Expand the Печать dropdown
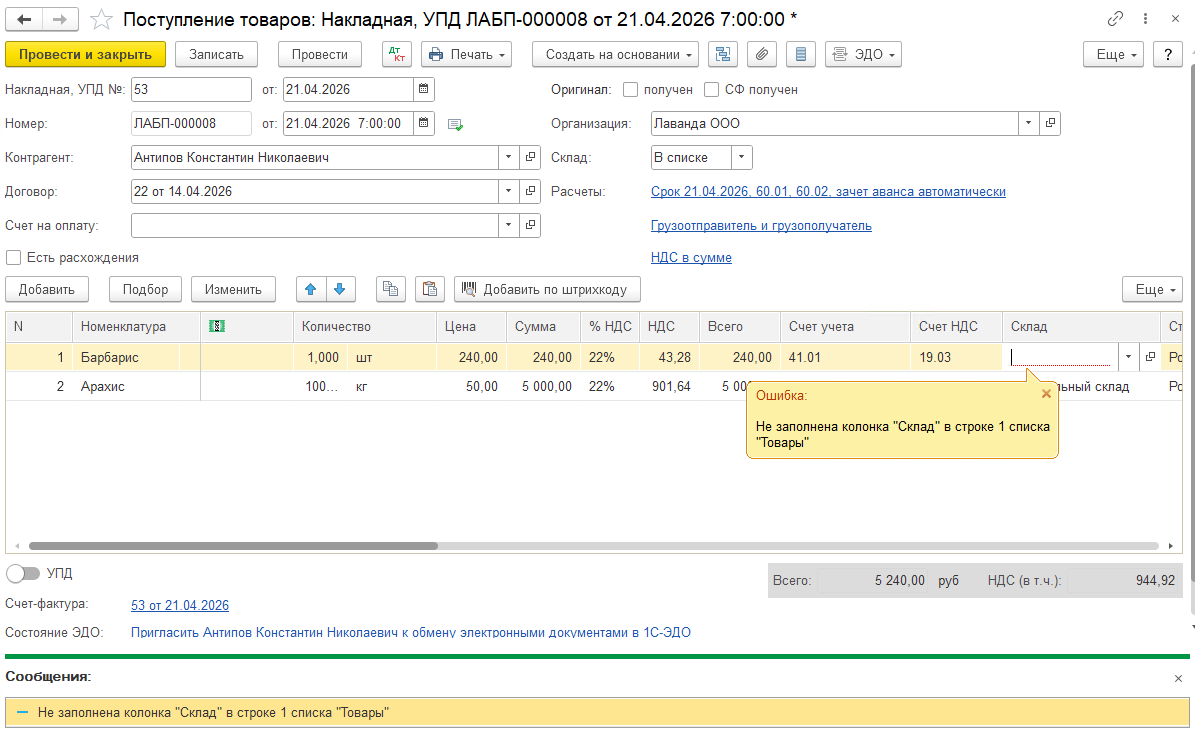The height and width of the screenshot is (732, 1195). click(466, 54)
